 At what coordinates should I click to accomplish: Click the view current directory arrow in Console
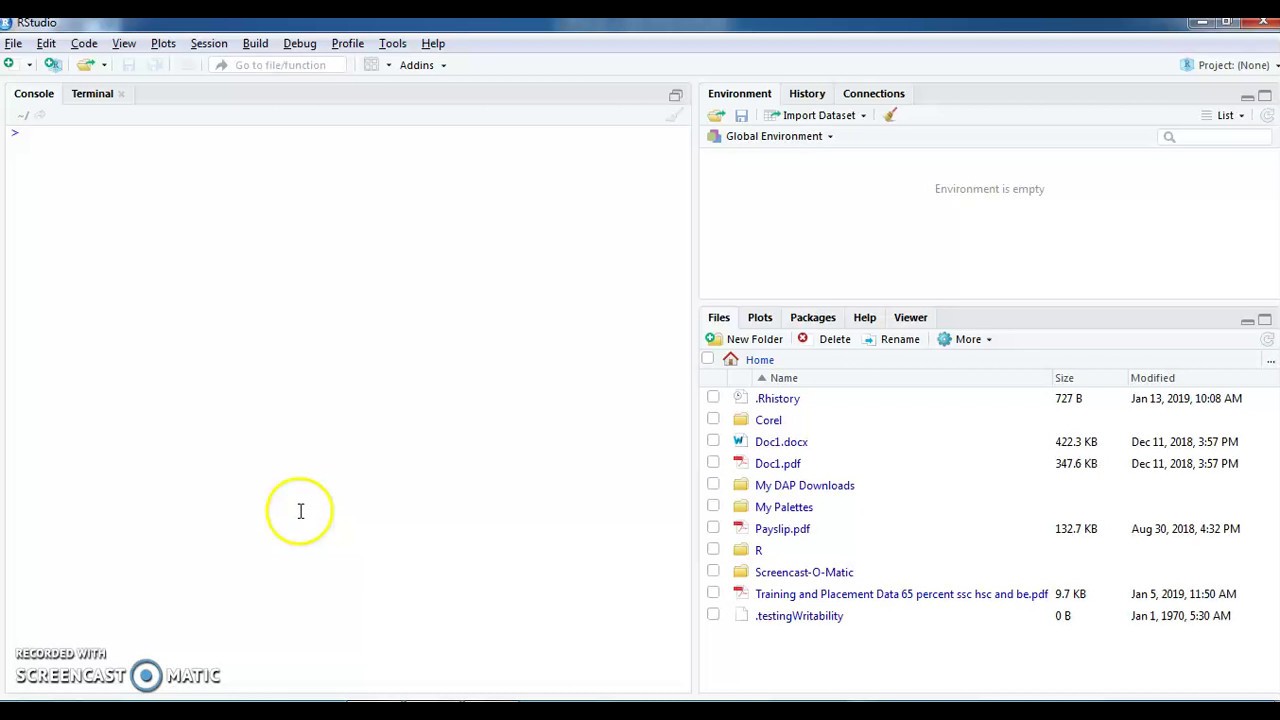pyautogui.click(x=40, y=115)
